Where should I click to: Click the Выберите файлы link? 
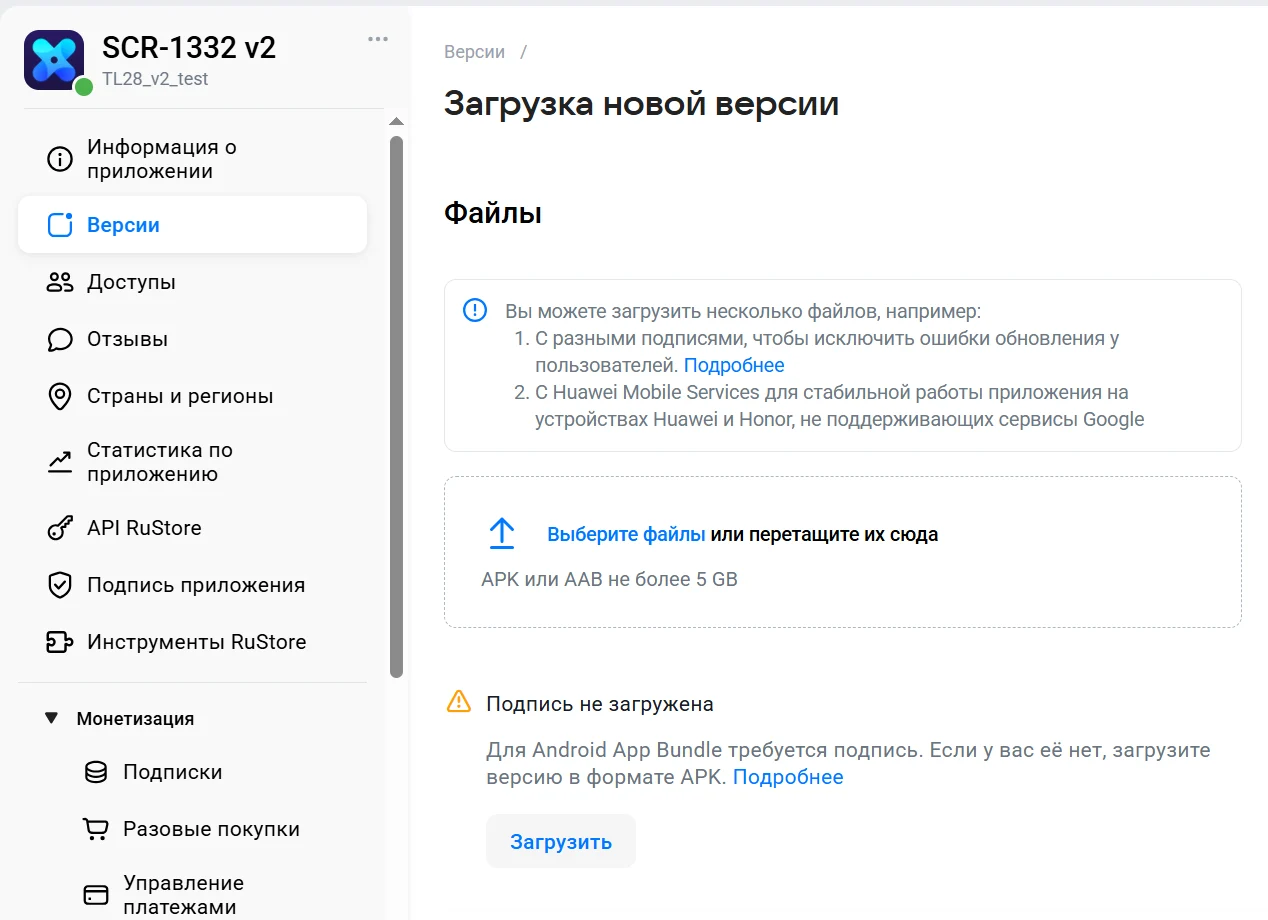[x=626, y=534]
